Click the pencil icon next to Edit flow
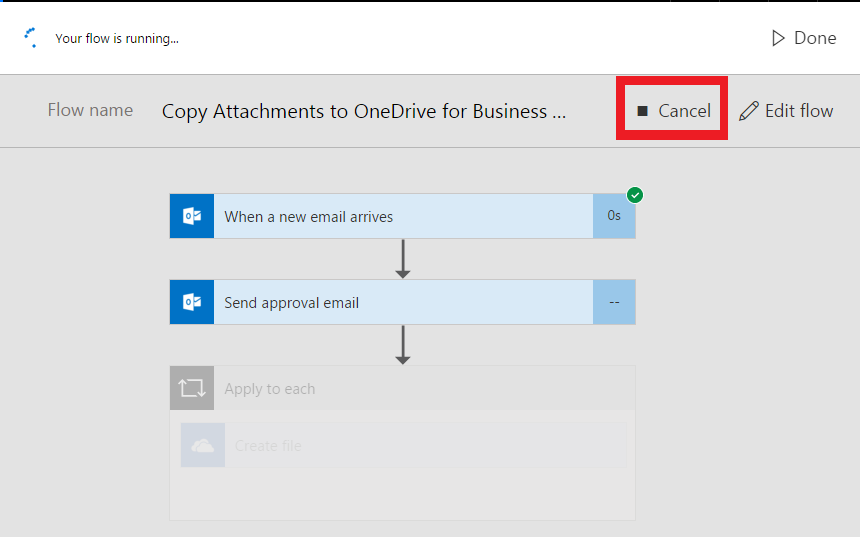The image size is (860, 537). coord(749,111)
